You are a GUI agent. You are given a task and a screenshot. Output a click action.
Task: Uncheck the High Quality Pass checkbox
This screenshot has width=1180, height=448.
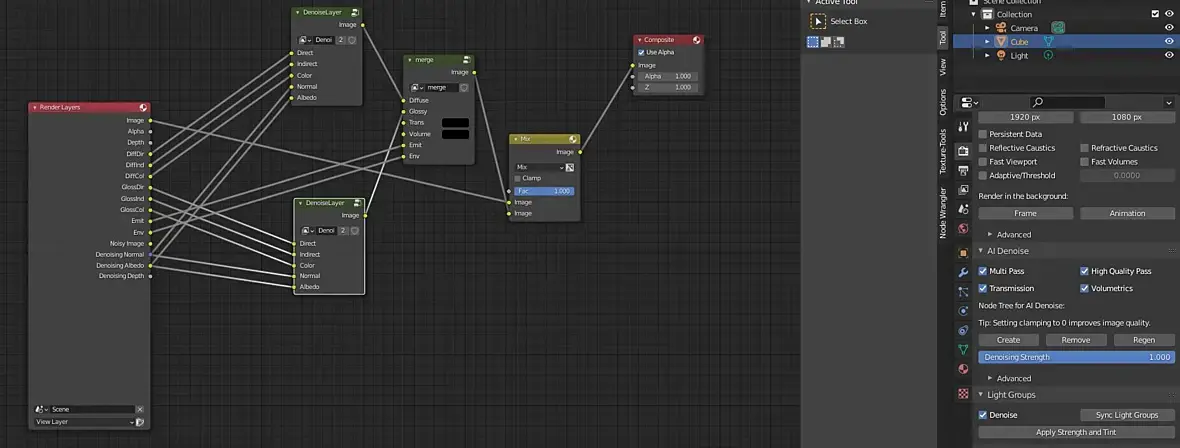(x=1085, y=271)
